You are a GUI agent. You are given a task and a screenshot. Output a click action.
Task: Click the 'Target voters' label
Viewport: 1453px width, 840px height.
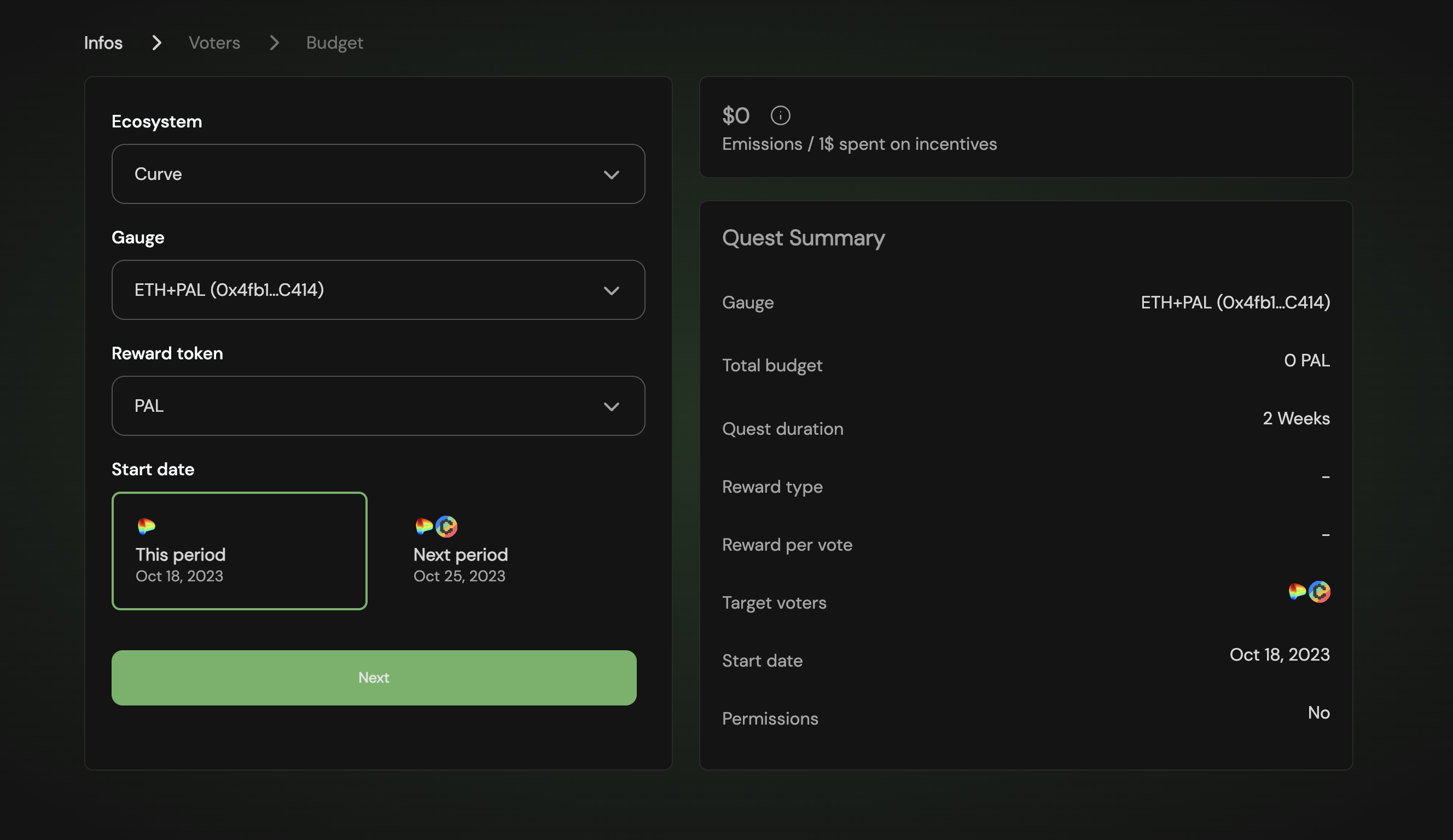click(x=774, y=603)
